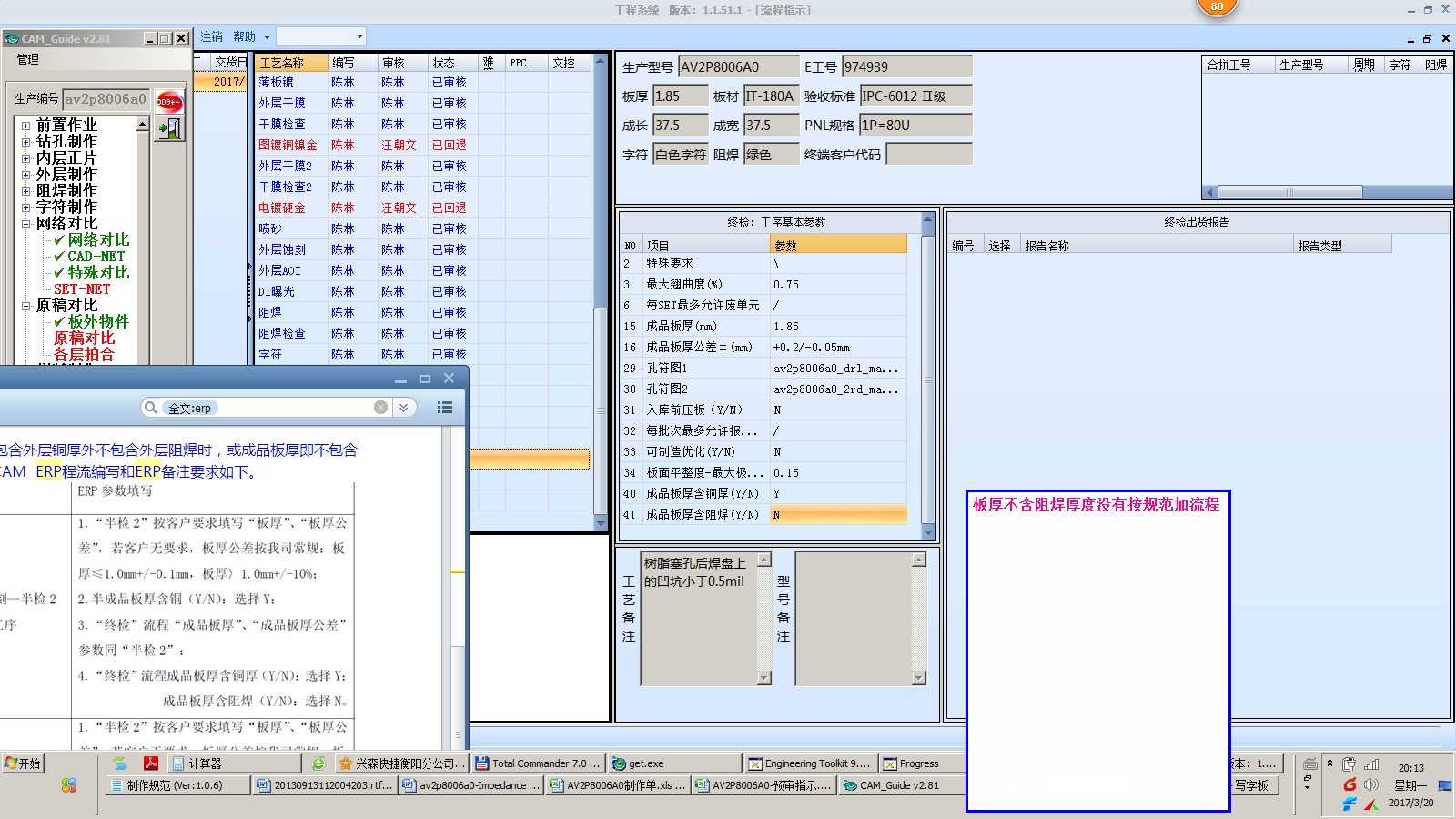This screenshot has width=1456, height=819.
Task: Open the Start menu
Action: coord(23,763)
